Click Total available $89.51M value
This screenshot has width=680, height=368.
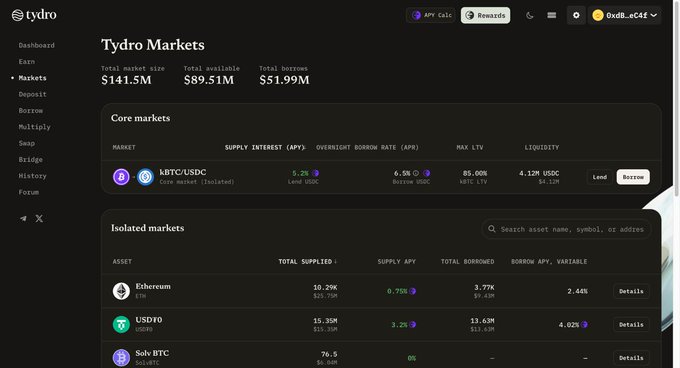(209, 80)
